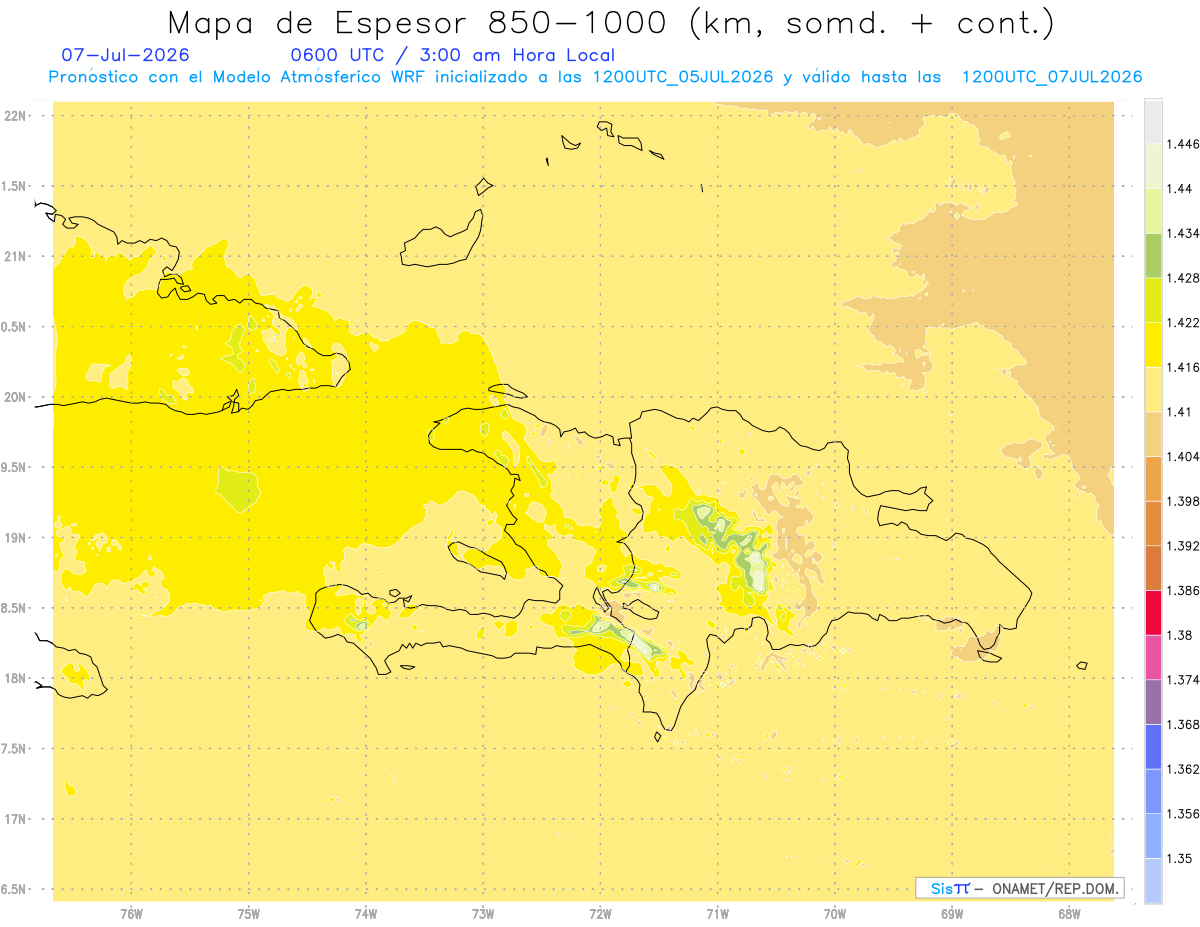The height and width of the screenshot is (927, 1200).
Task: Click the longitude axis label '69W'
Action: pos(952,914)
